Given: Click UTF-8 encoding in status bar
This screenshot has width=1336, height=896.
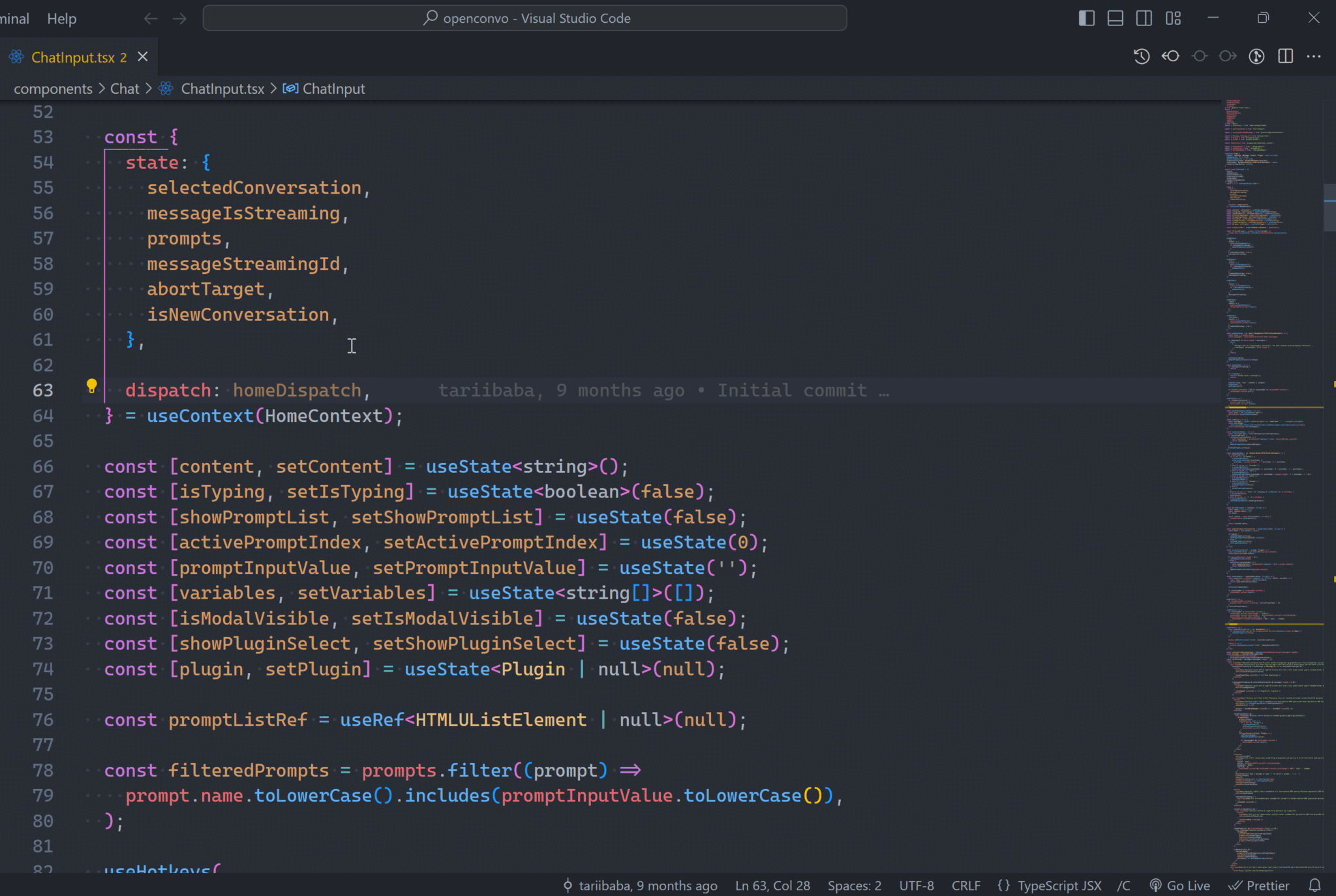Looking at the screenshot, I should coord(916,886).
